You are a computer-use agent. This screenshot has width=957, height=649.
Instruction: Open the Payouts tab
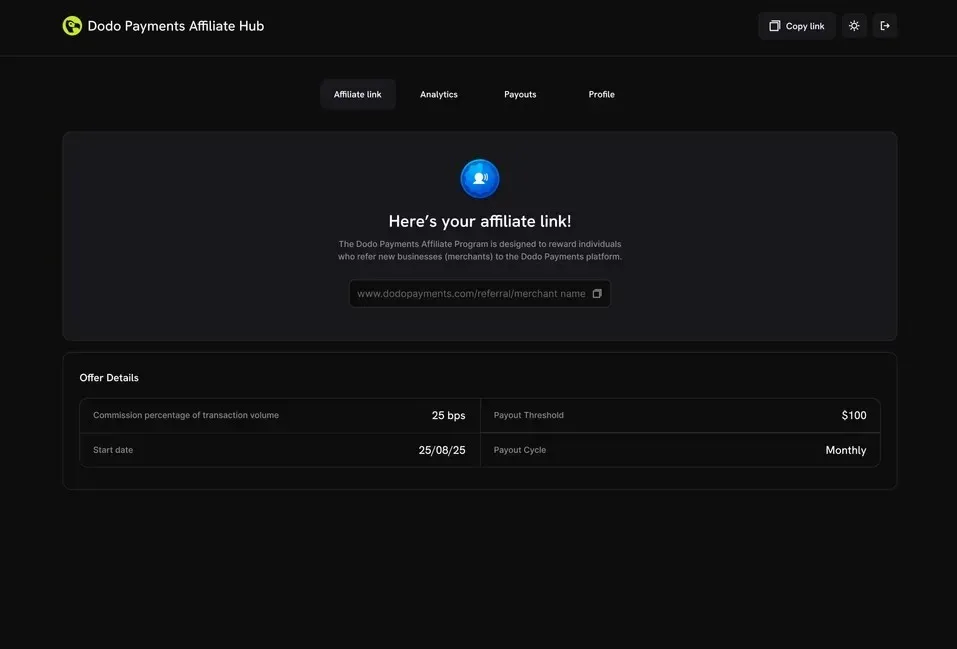(520, 94)
